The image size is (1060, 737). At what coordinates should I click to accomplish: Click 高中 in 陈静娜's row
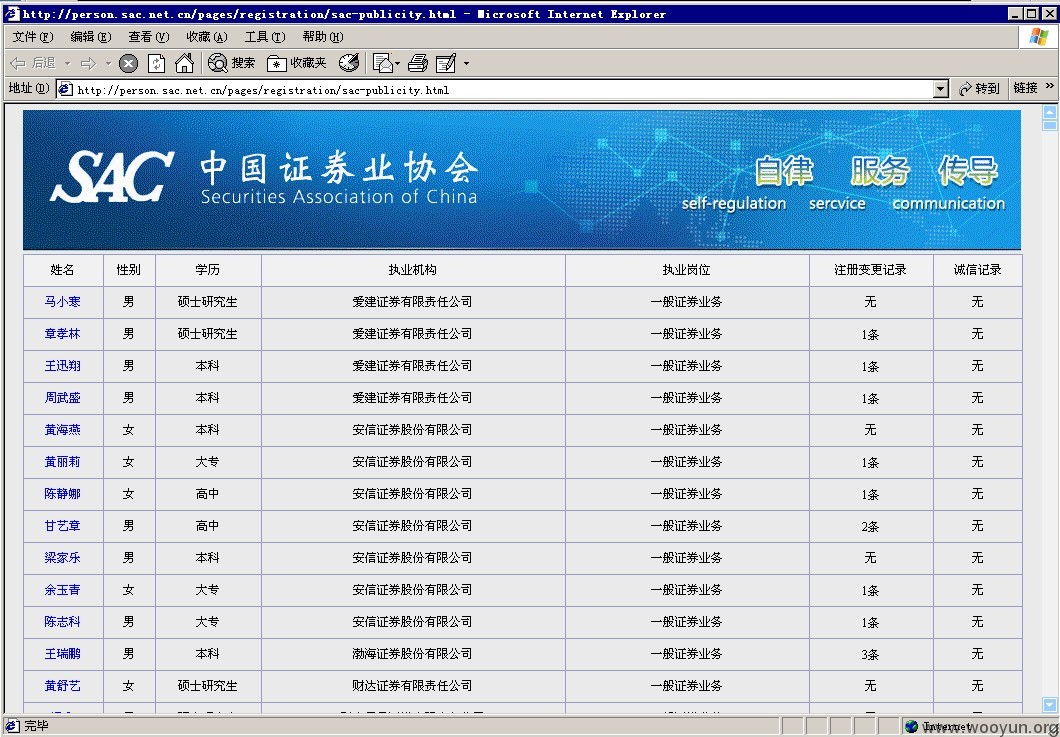(208, 494)
